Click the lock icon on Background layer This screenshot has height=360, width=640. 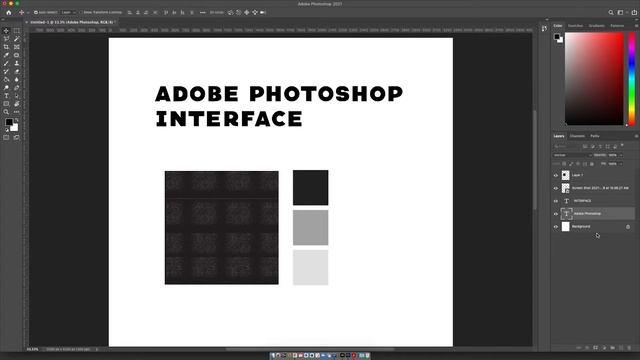(x=628, y=227)
